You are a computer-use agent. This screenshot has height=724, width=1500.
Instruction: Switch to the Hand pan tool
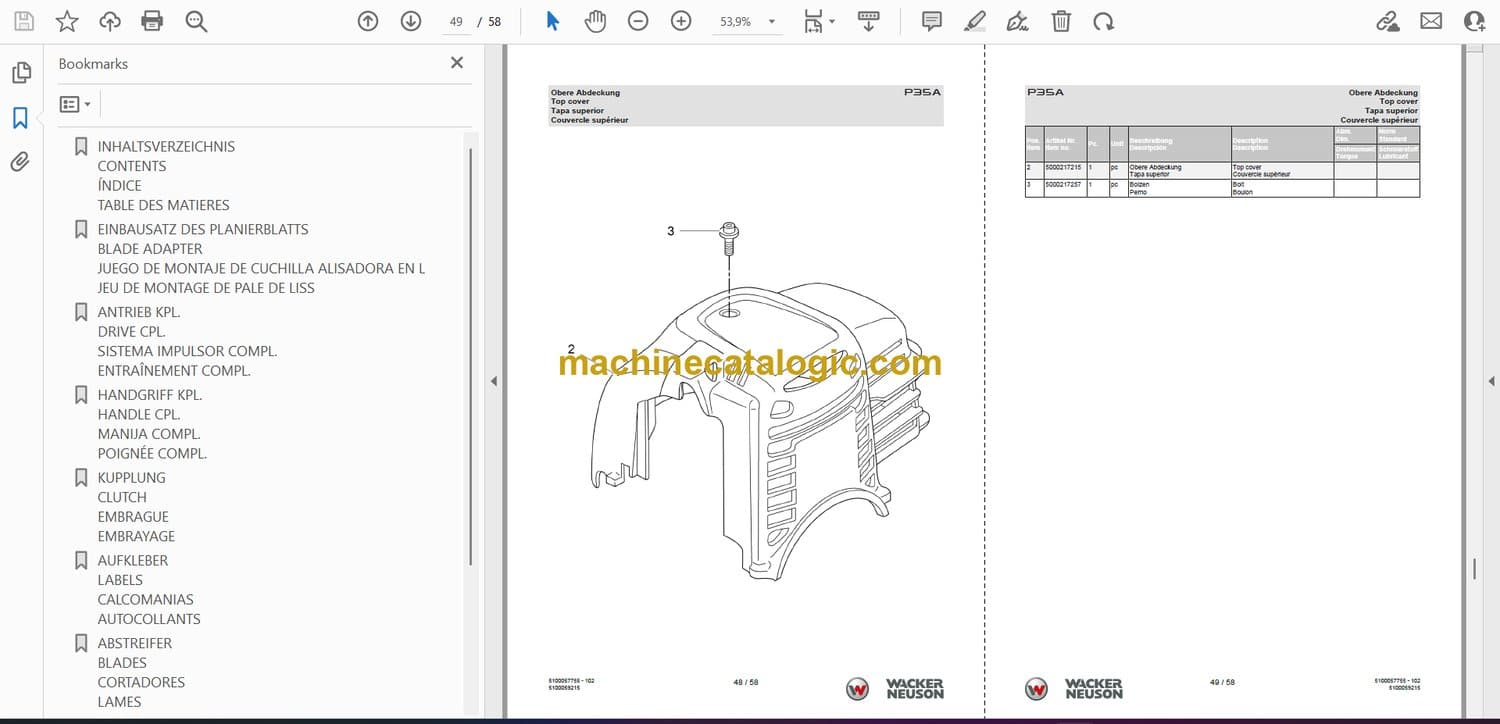pos(595,21)
